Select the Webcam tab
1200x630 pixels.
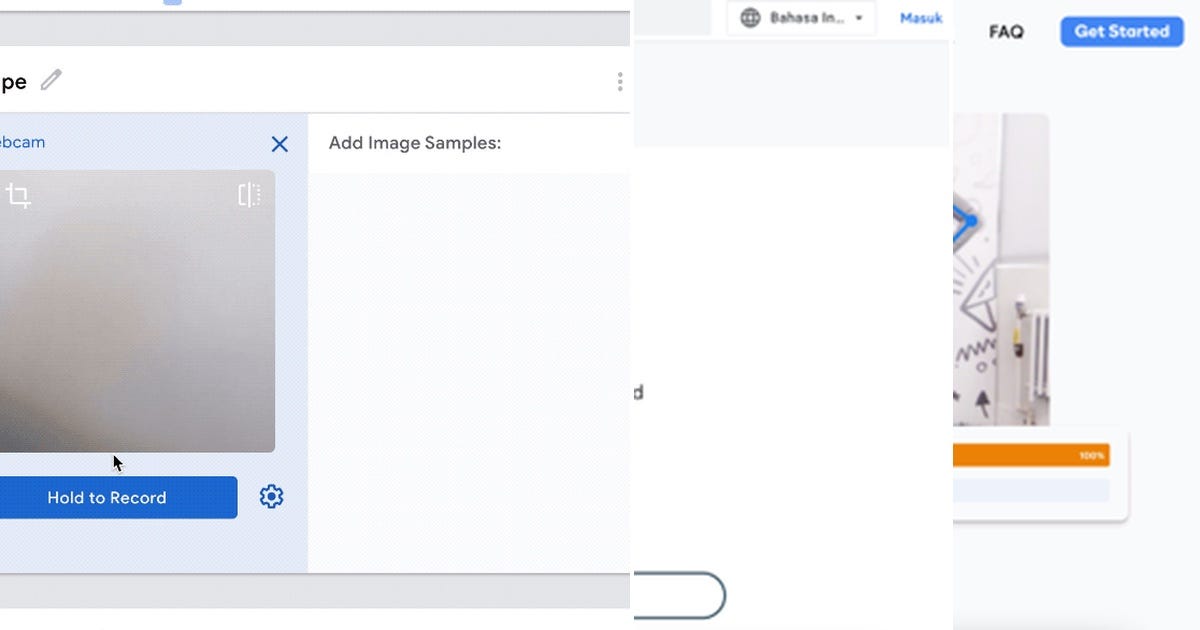click(22, 141)
